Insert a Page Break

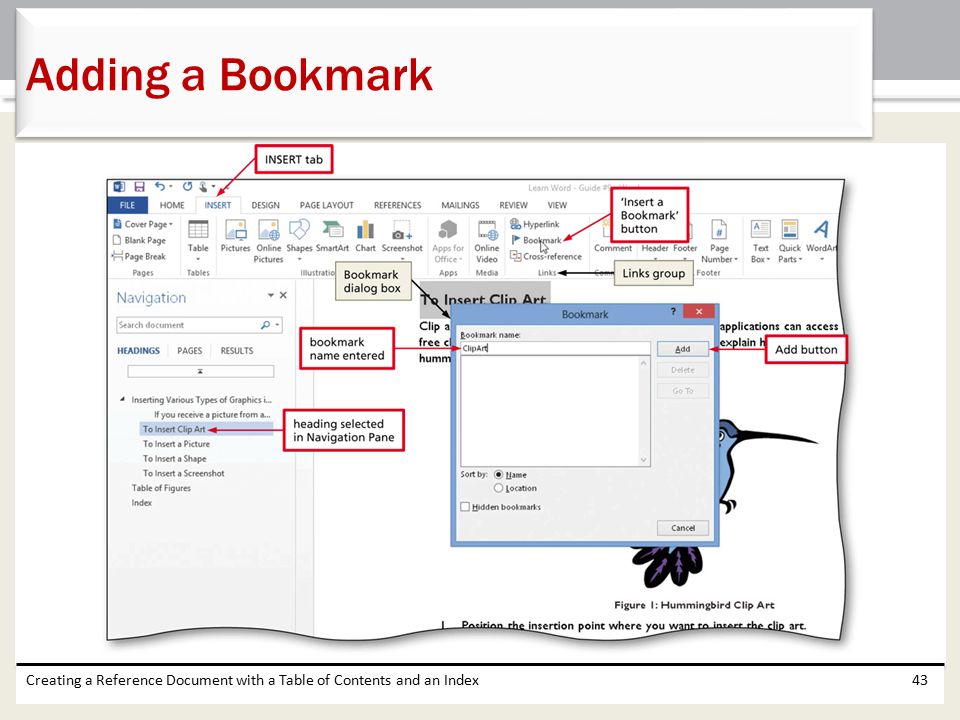pyautogui.click(x=139, y=256)
